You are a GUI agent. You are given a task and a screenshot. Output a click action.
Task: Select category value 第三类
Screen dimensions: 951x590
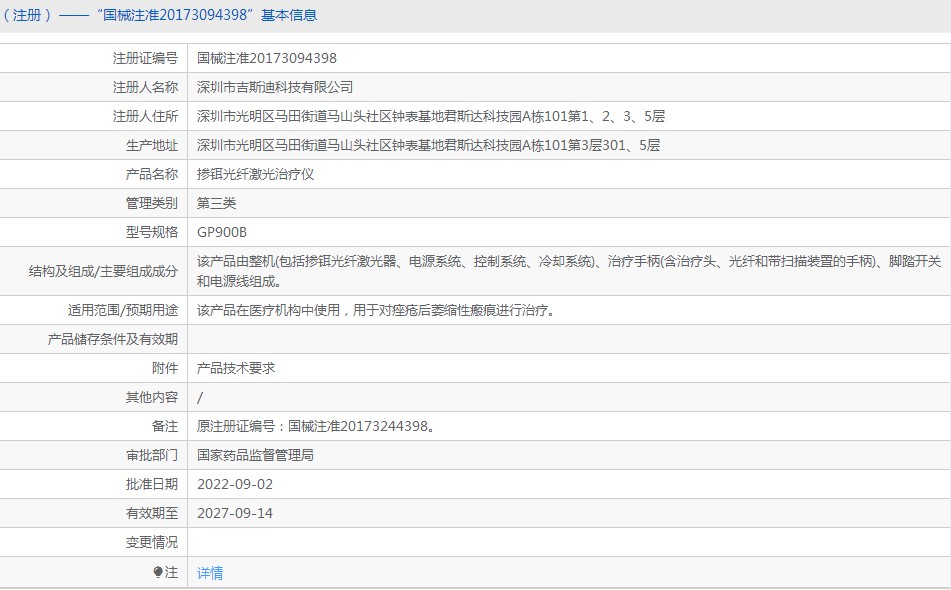coord(217,203)
